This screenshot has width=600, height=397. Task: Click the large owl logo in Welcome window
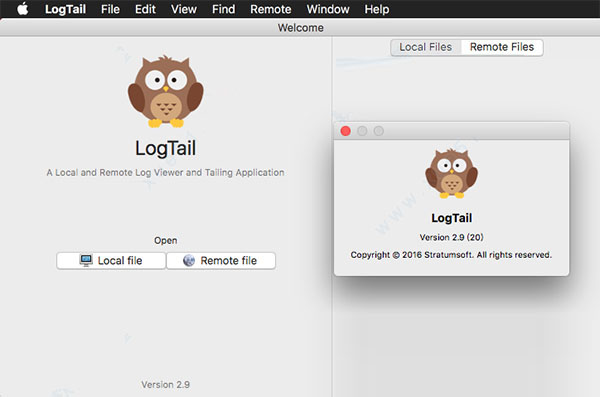point(165,91)
